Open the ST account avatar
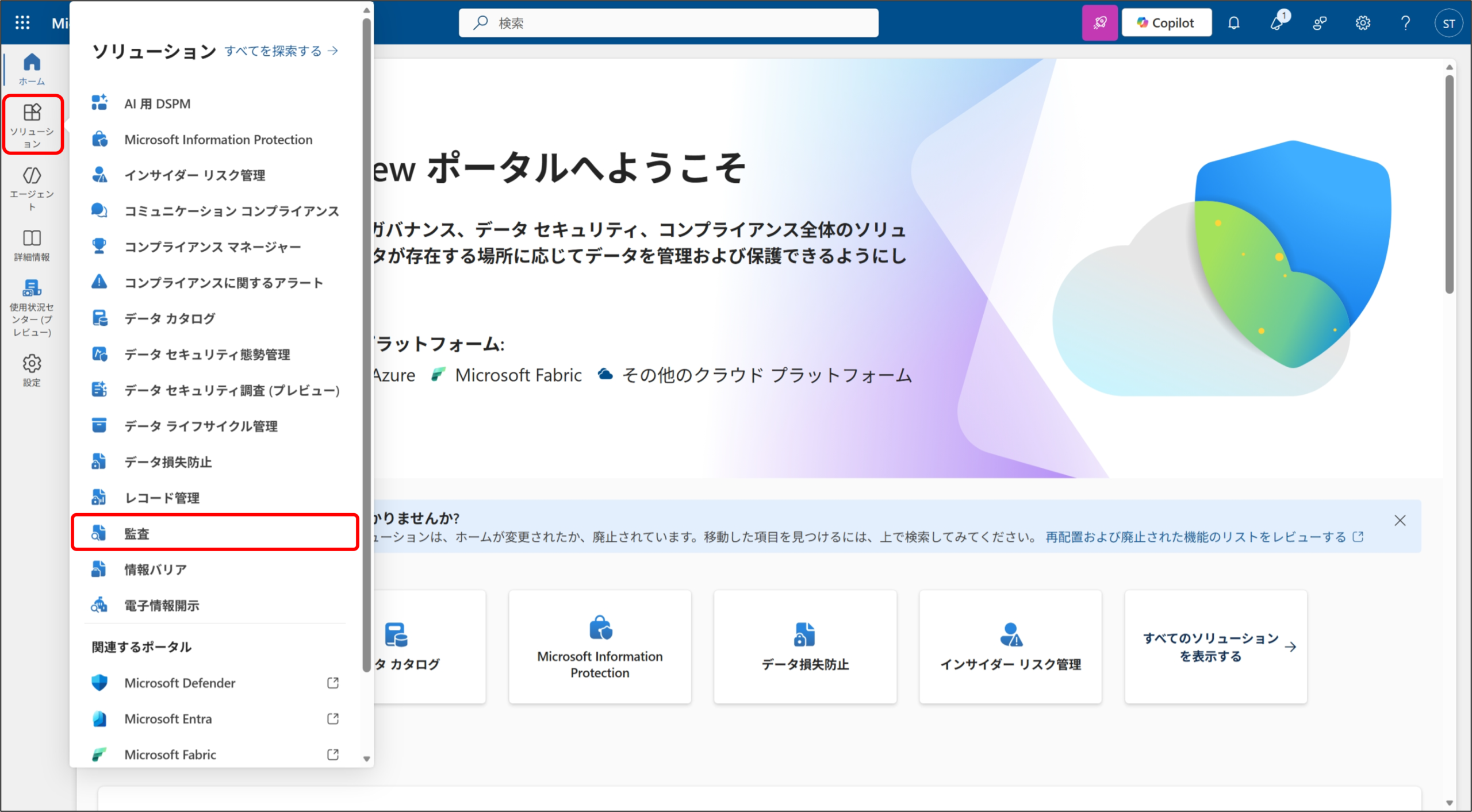The image size is (1472, 812). tap(1448, 24)
